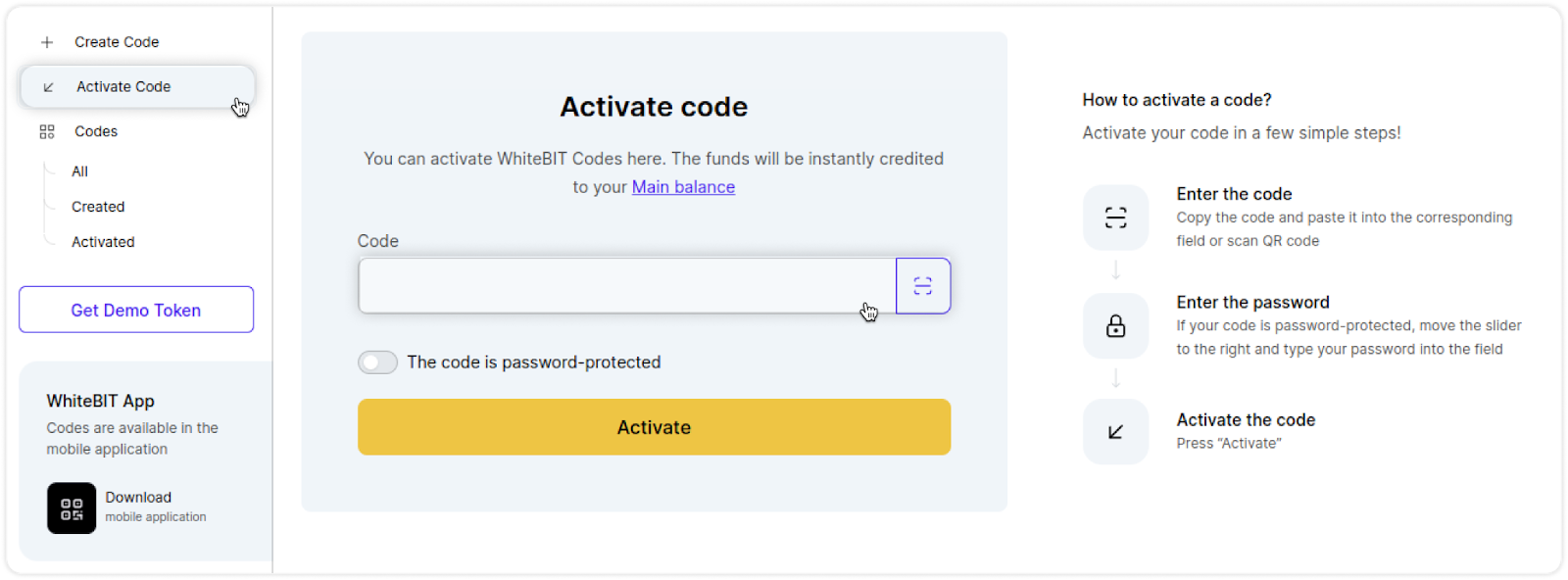Click the arrow icon for Activate the code step
The width and height of the screenshot is (1568, 580).
point(1115,432)
